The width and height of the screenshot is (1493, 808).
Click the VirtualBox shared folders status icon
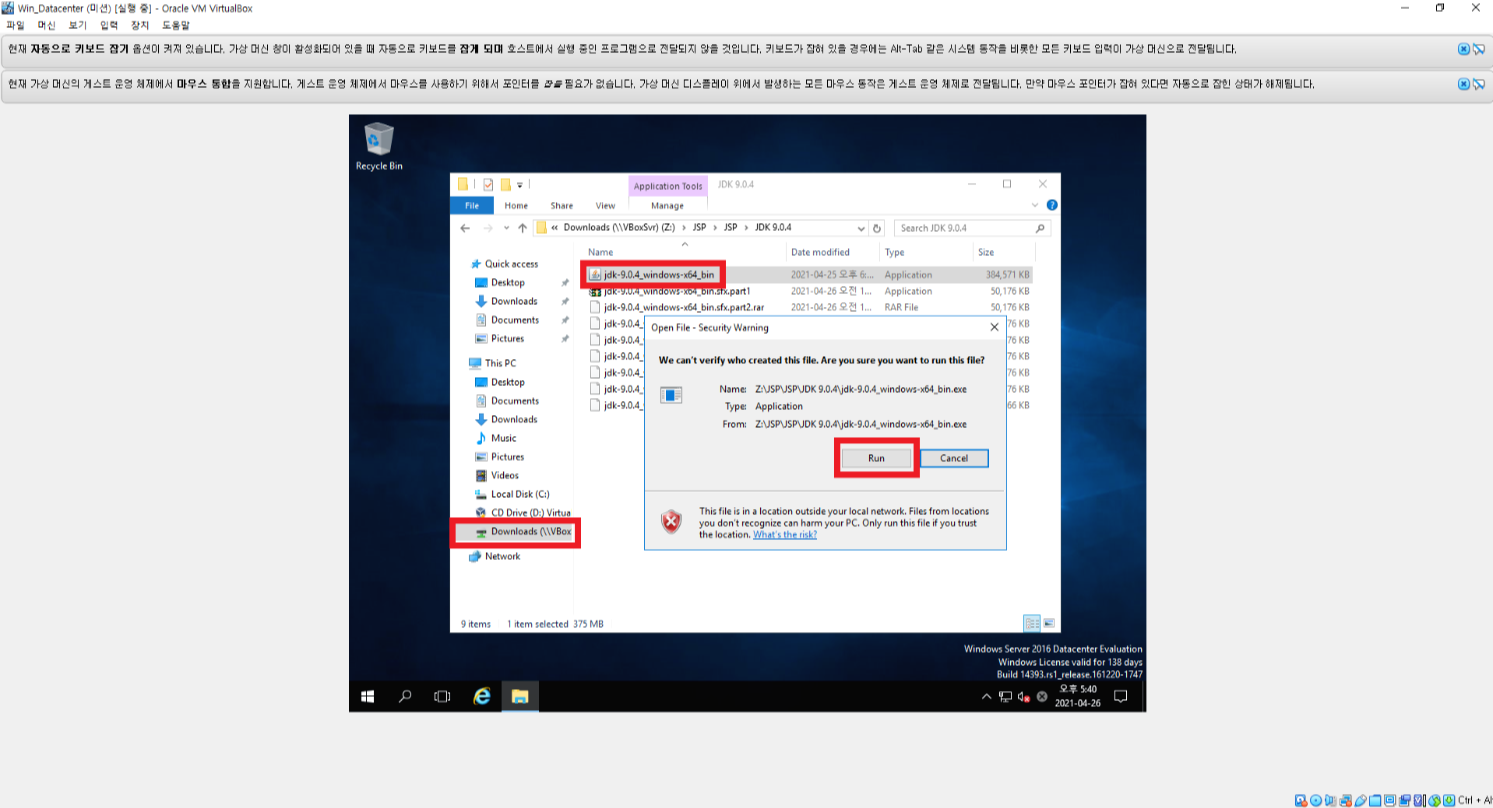tap(1375, 800)
